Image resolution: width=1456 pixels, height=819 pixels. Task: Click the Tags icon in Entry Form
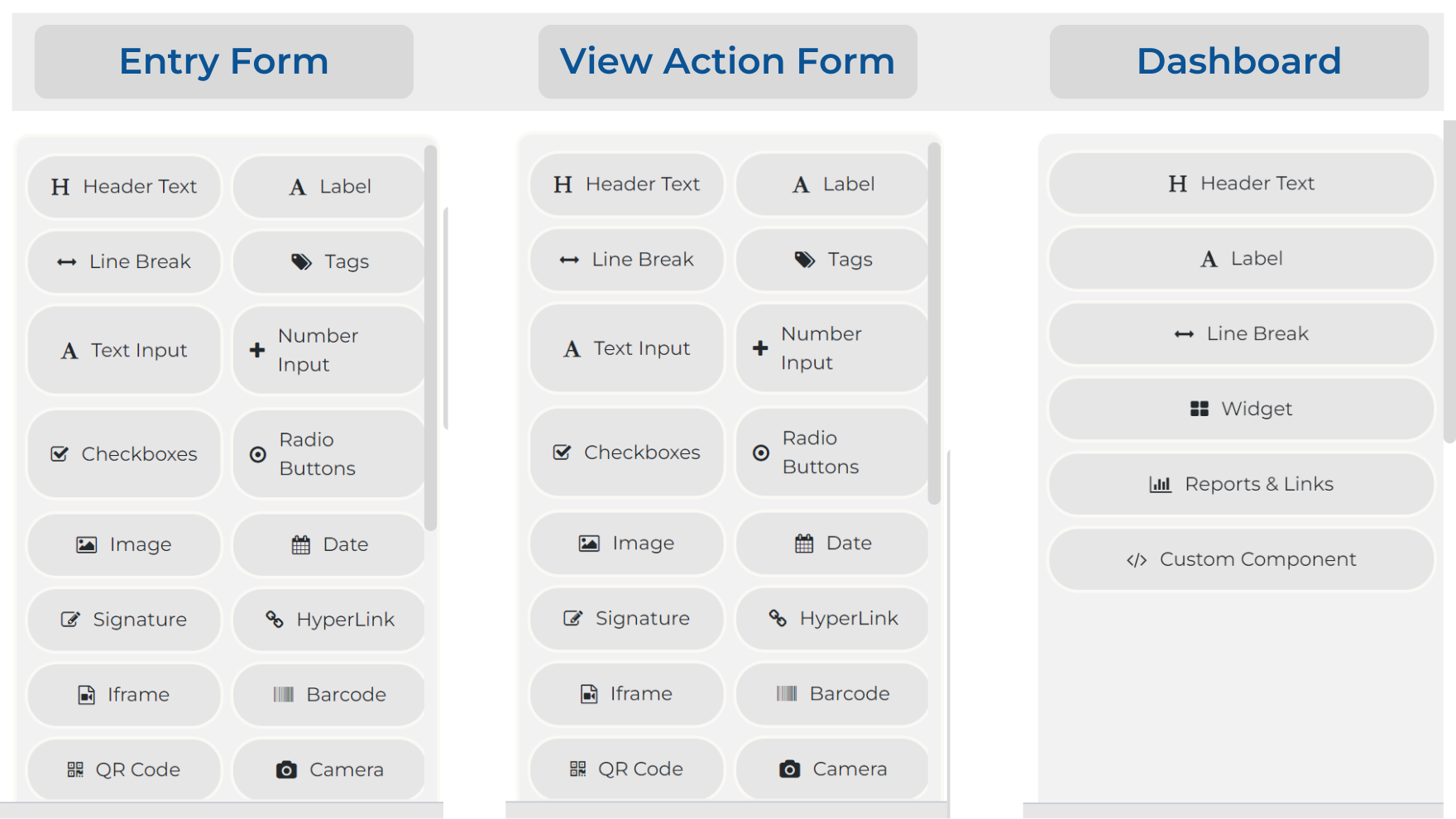click(301, 261)
